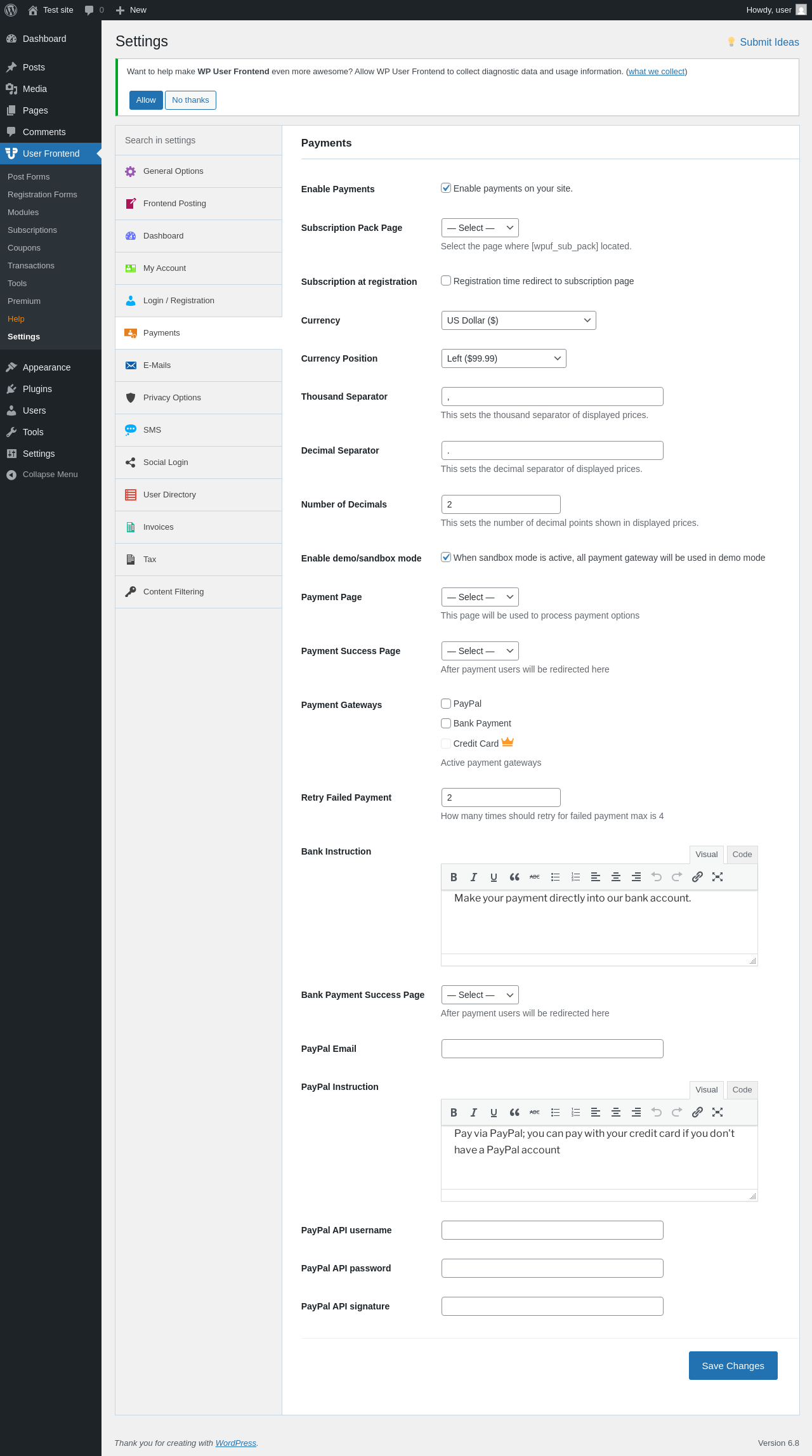Click the WordPress logo in admin bar
This screenshot has width=812, height=1456.
pyautogui.click(x=11, y=10)
